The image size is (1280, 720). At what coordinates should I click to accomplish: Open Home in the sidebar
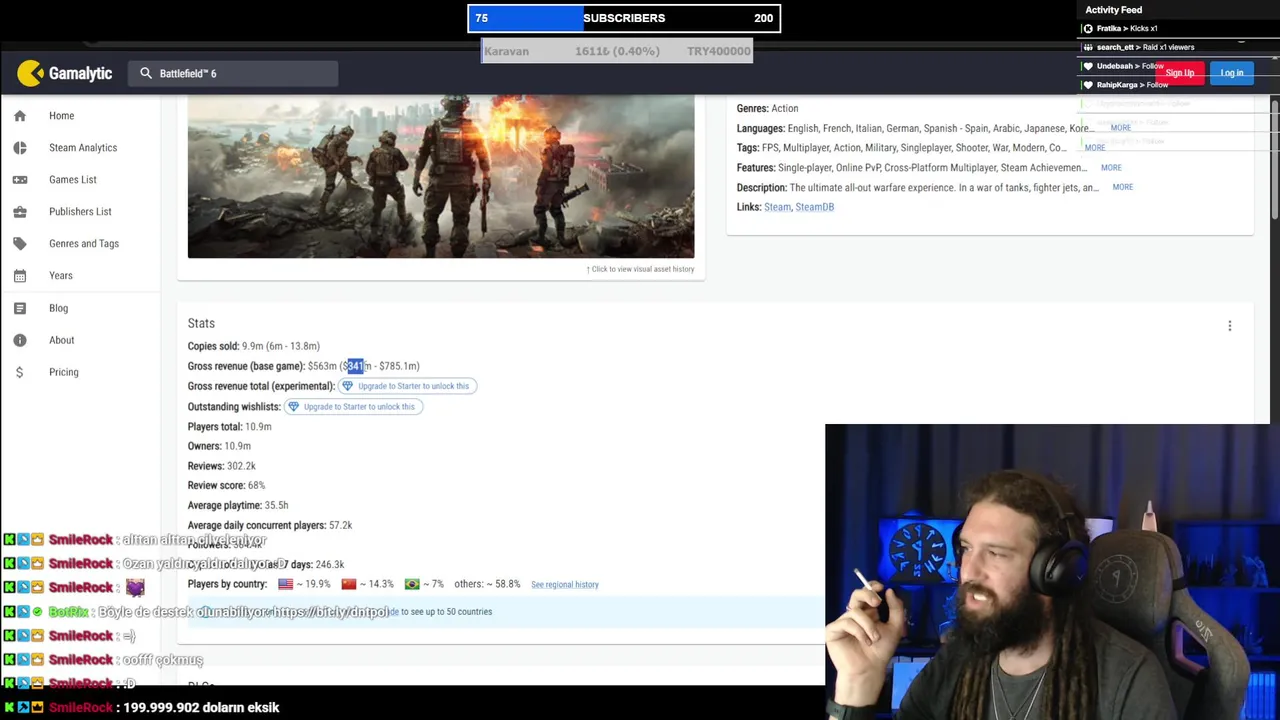[62, 116]
